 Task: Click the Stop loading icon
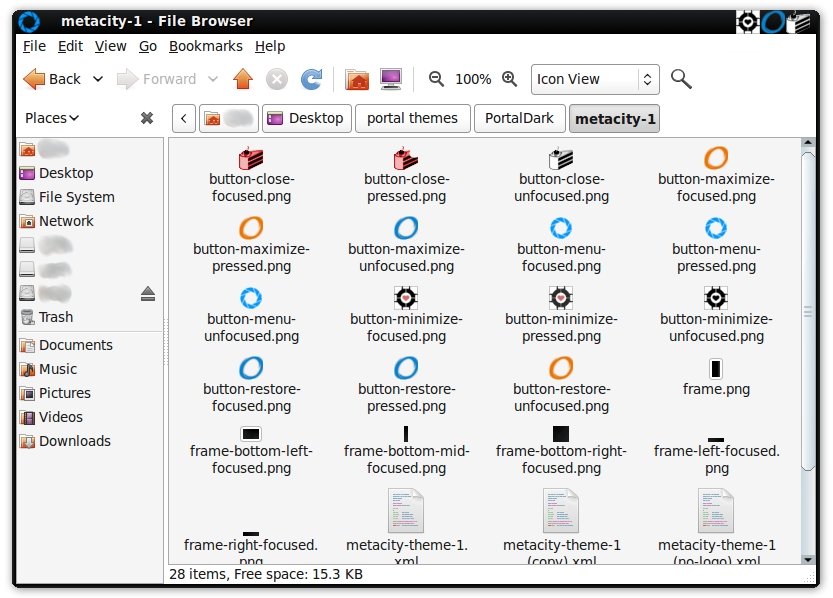[x=277, y=80]
